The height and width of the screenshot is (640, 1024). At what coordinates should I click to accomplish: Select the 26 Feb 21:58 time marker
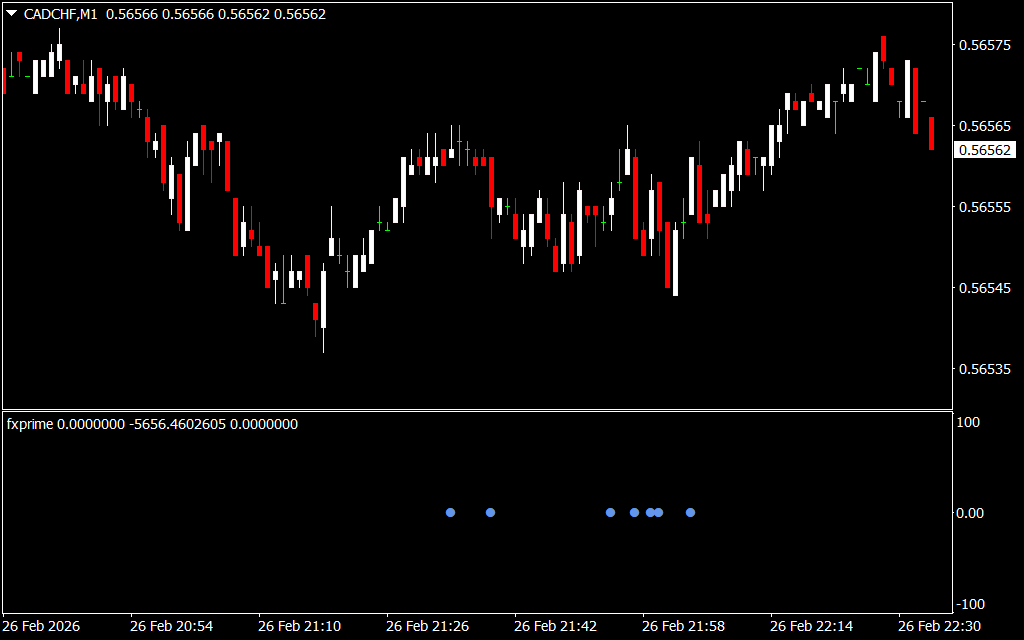(683, 626)
